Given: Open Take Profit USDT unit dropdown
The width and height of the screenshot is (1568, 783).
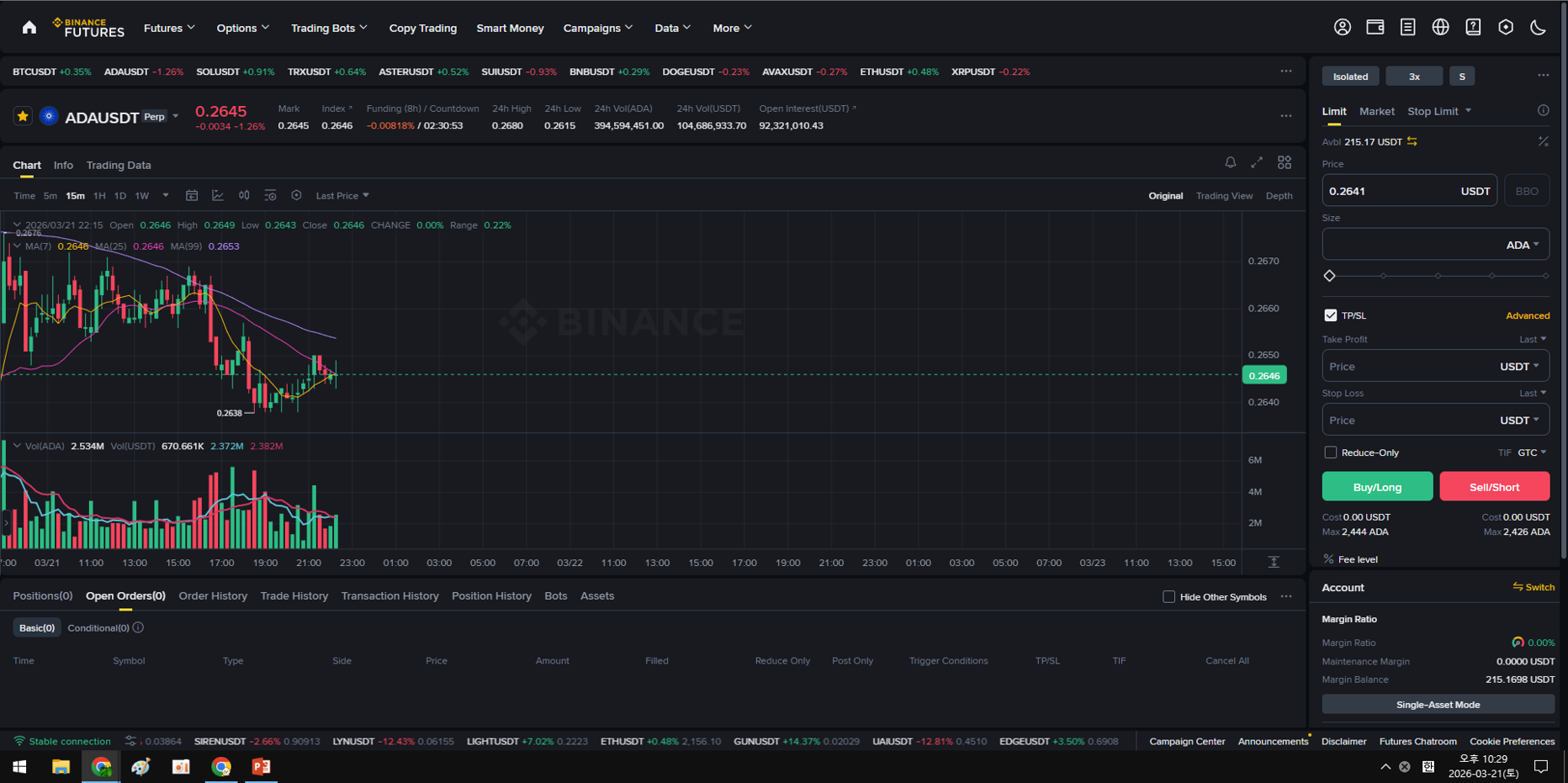Looking at the screenshot, I should point(1519,367).
